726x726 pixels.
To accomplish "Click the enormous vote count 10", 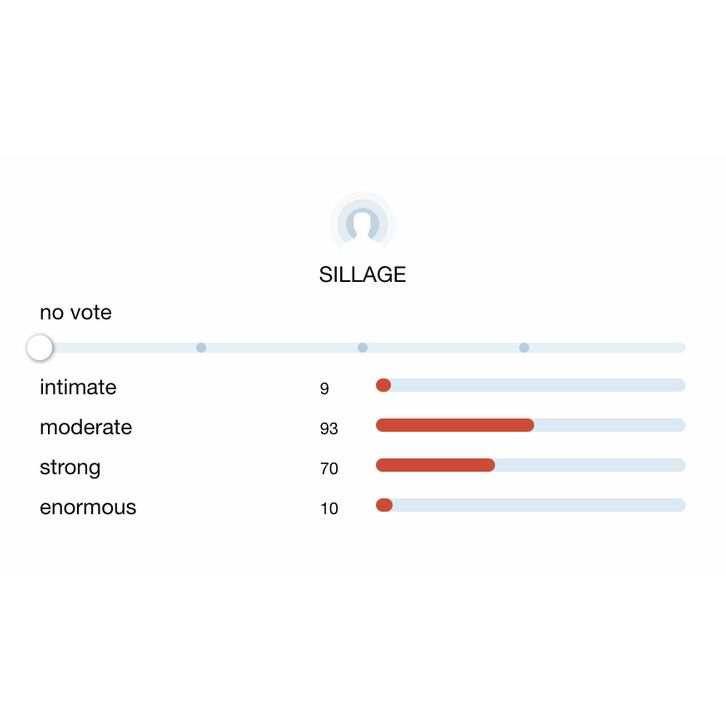I will point(329,509).
